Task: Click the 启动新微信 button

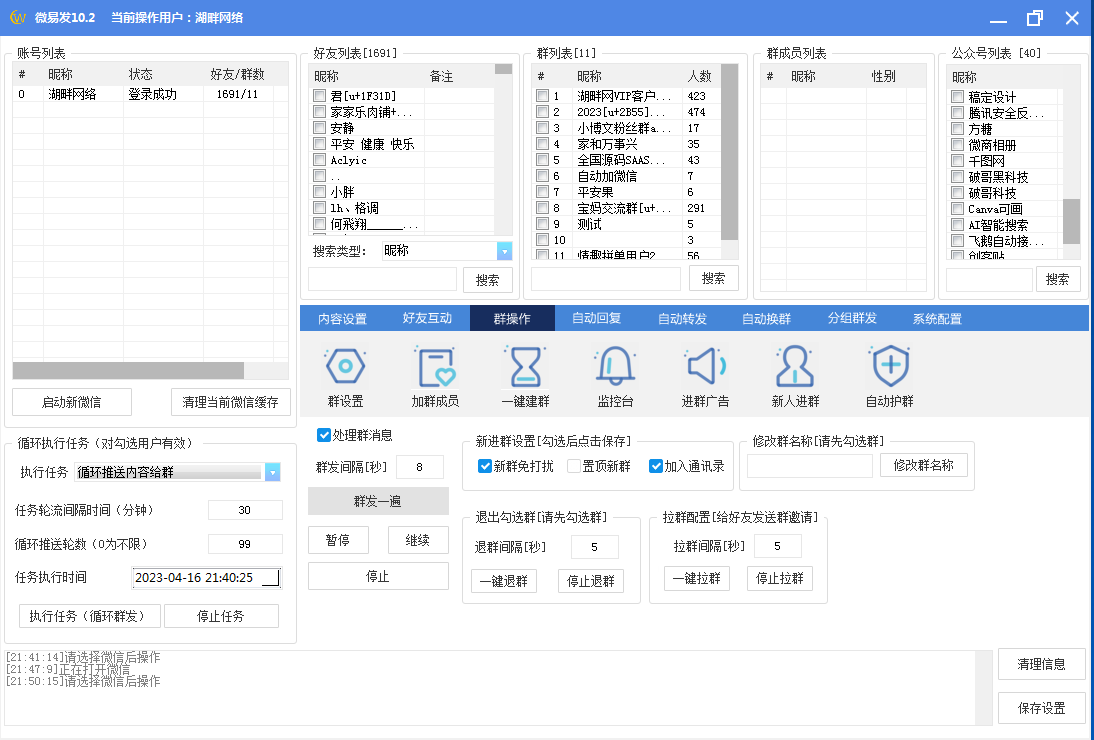Action: [72, 402]
